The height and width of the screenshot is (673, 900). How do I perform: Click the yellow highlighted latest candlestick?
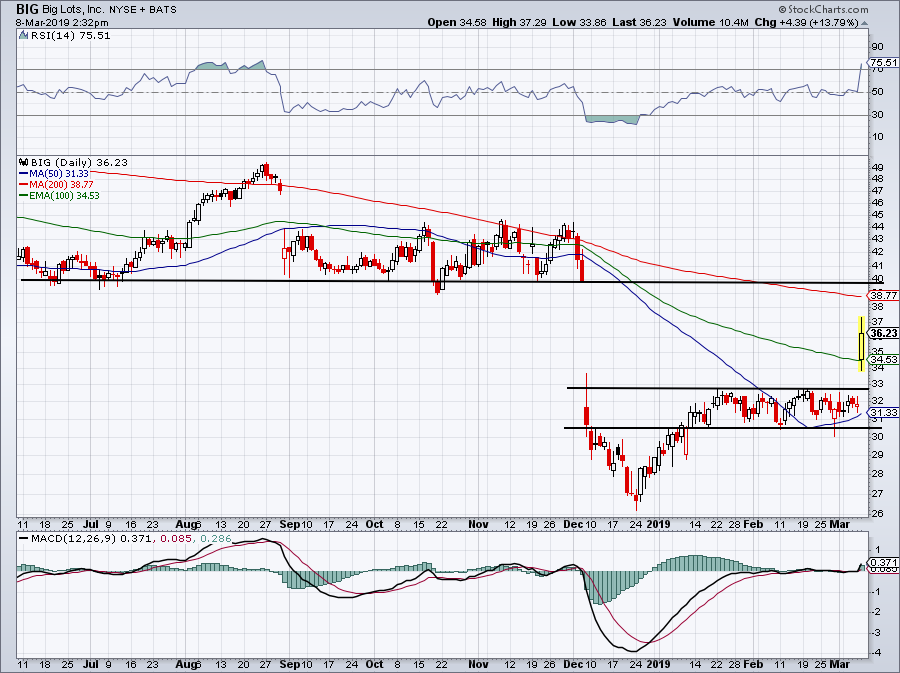pyautogui.click(x=862, y=344)
